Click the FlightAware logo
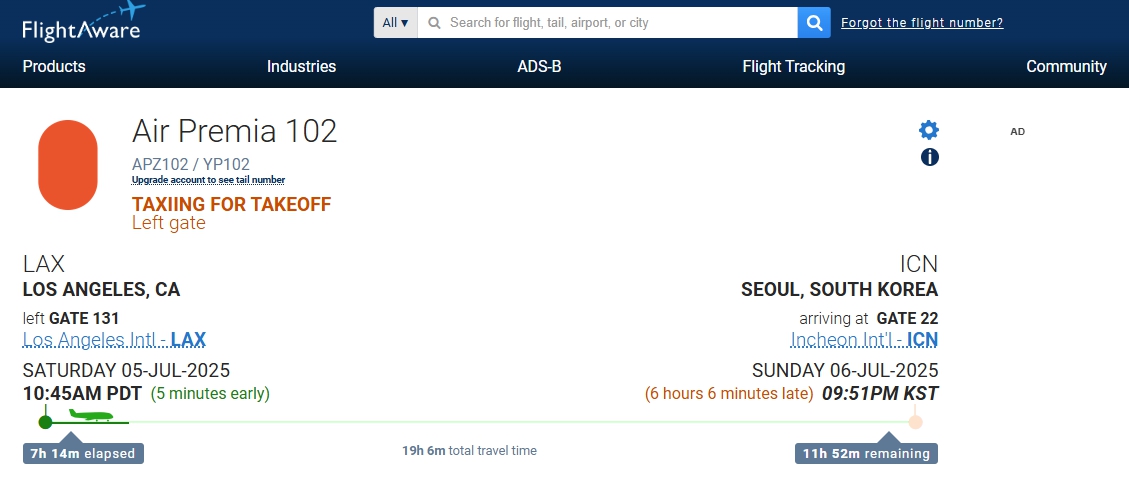This screenshot has width=1129, height=481. pyautogui.click(x=83, y=22)
